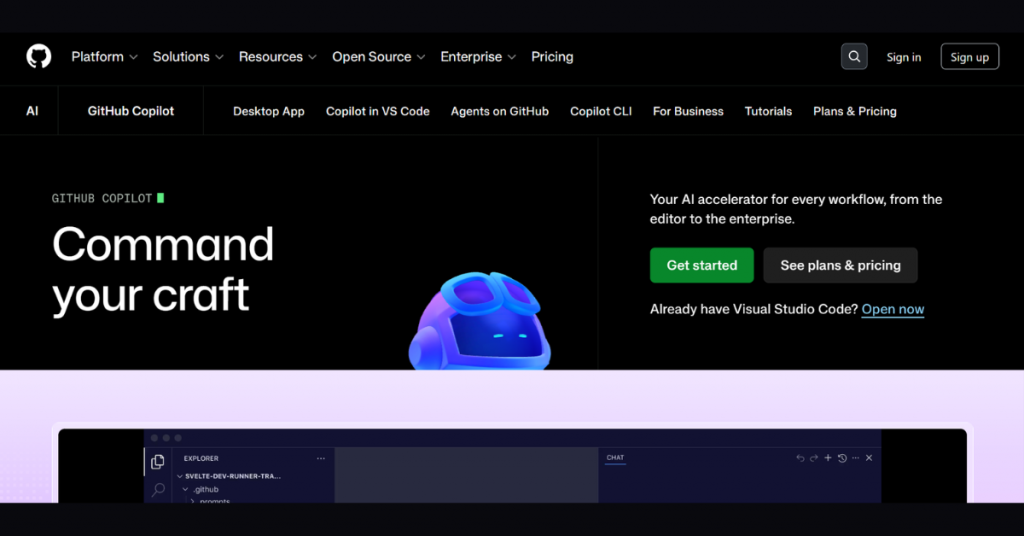Open chat panel more actions ellipsis

[x=856, y=458]
